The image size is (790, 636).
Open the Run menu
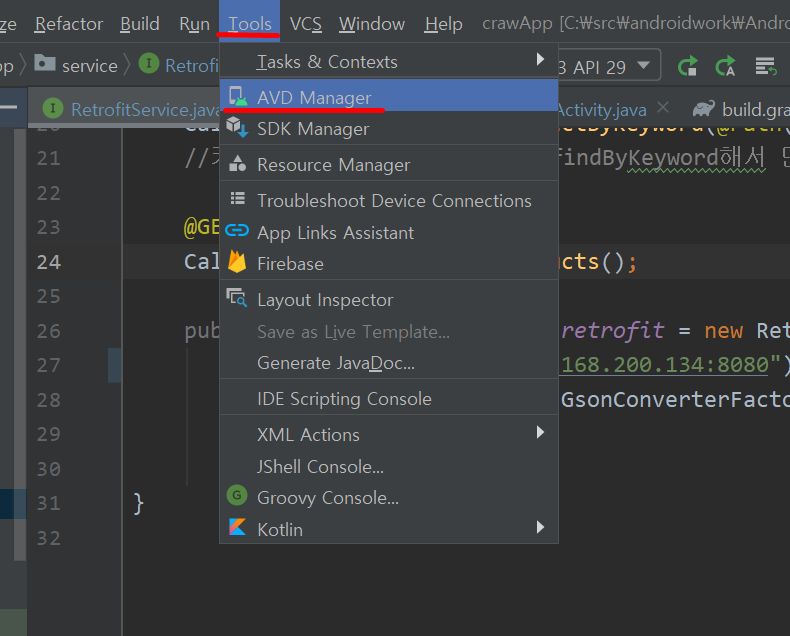tap(194, 24)
